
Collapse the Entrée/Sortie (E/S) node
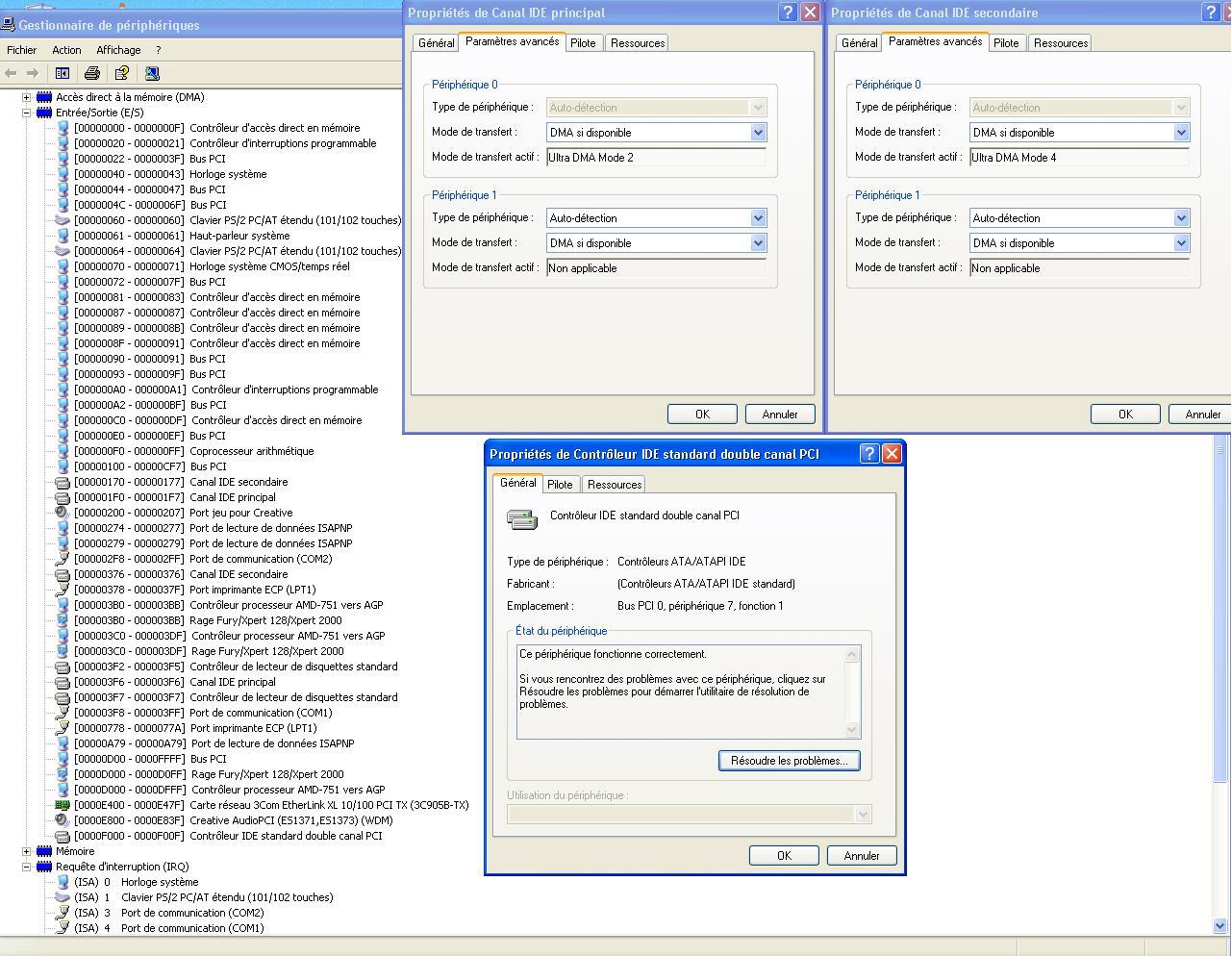pos(27,113)
